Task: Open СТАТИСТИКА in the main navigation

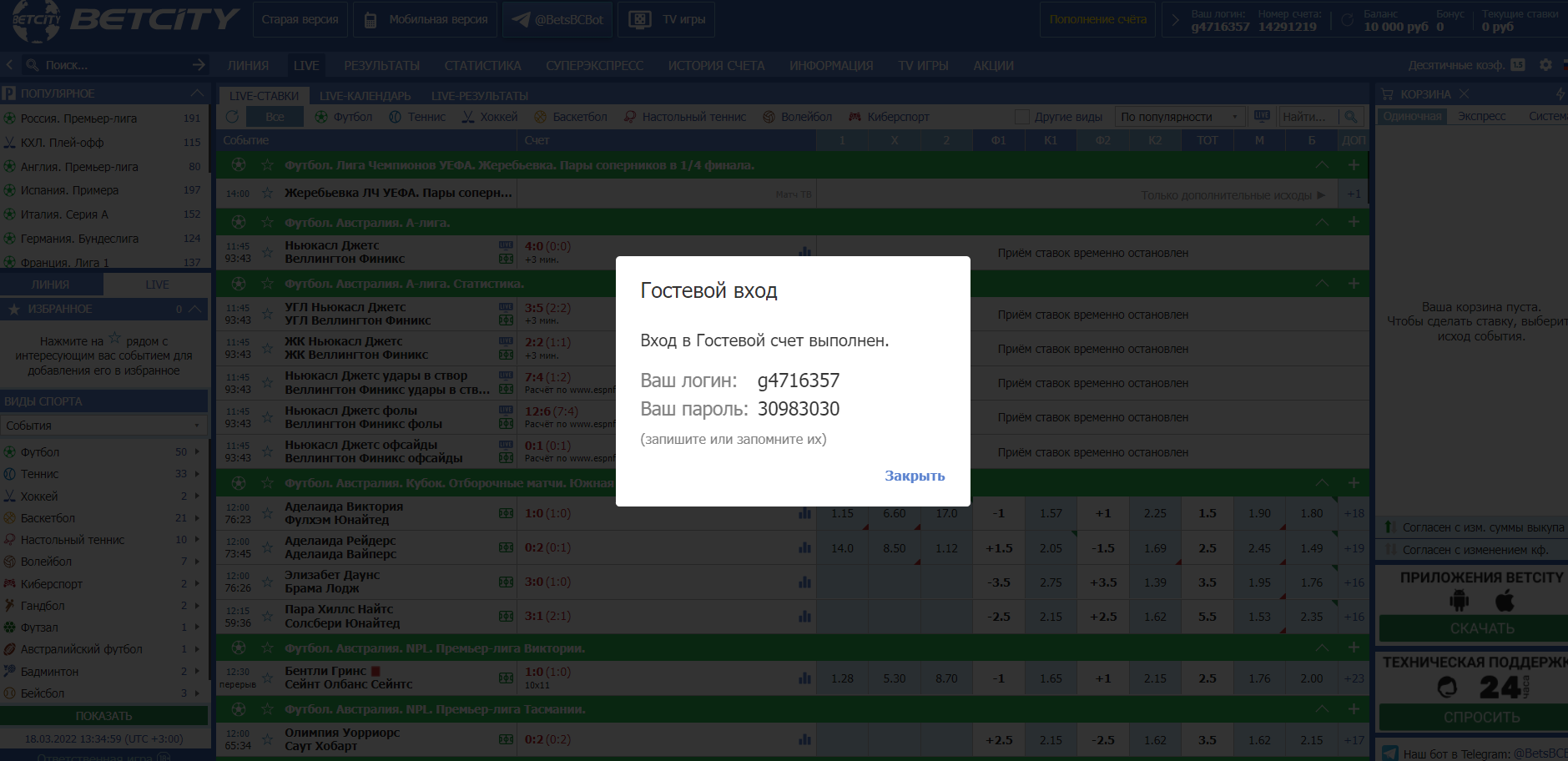Action: coord(483,65)
